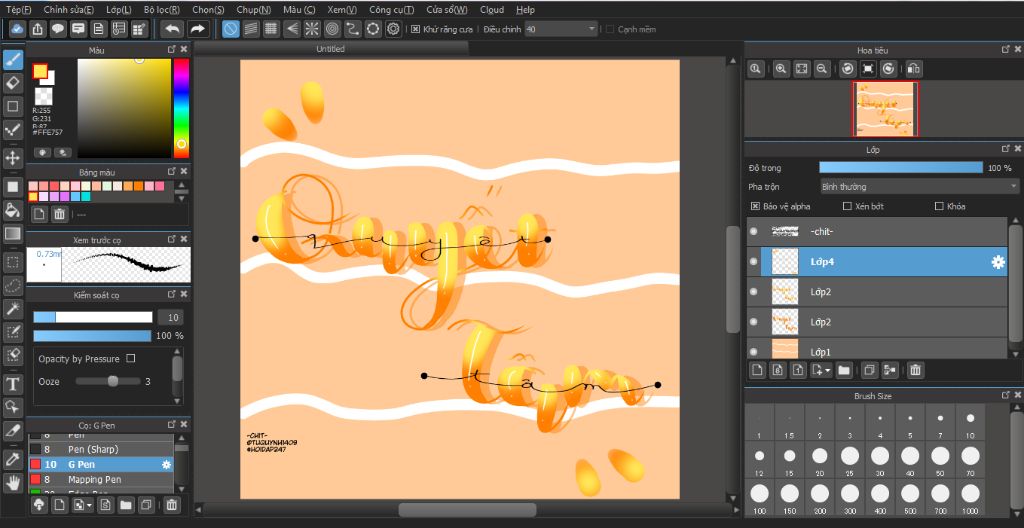This screenshot has height=528, width=1024.
Task: Open Lớp4 layer settings gear
Action: [998, 262]
